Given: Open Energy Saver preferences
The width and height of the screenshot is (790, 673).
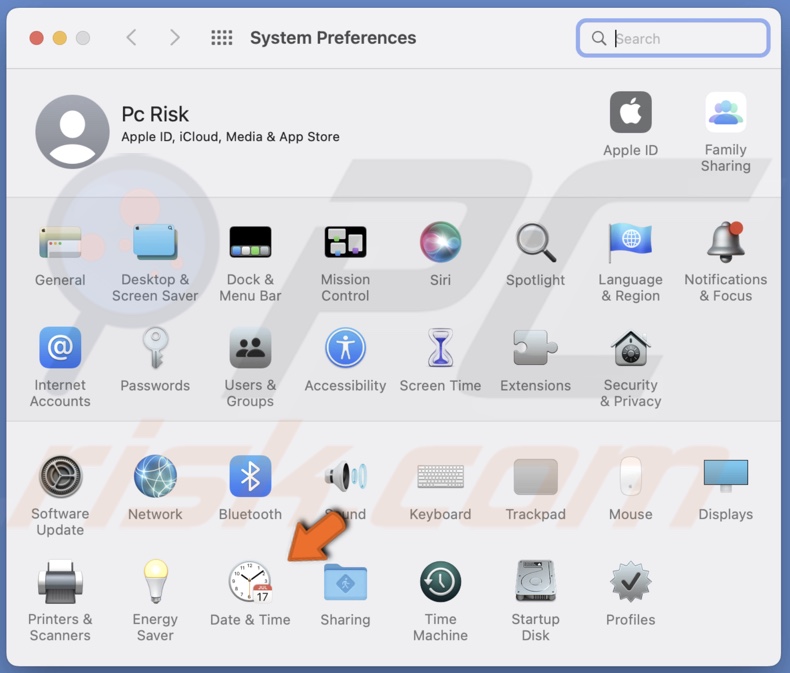Looking at the screenshot, I should (155, 583).
